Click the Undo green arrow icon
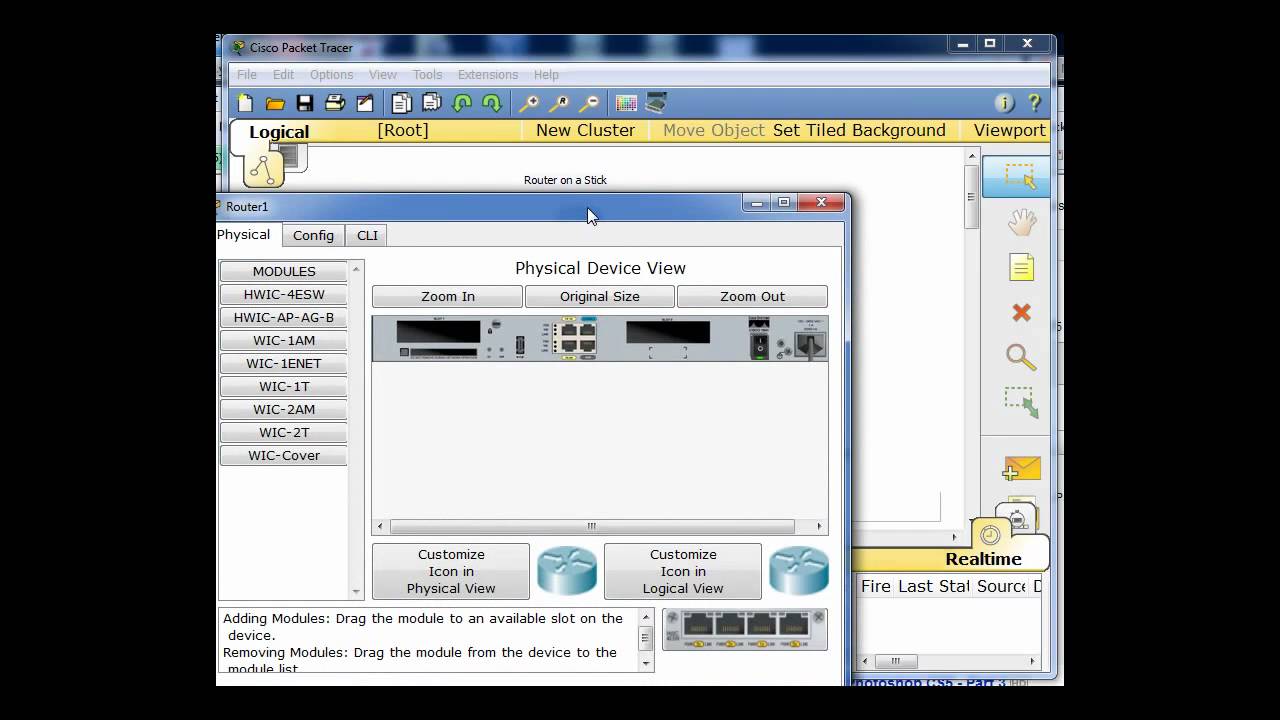The width and height of the screenshot is (1280, 720). (x=462, y=103)
